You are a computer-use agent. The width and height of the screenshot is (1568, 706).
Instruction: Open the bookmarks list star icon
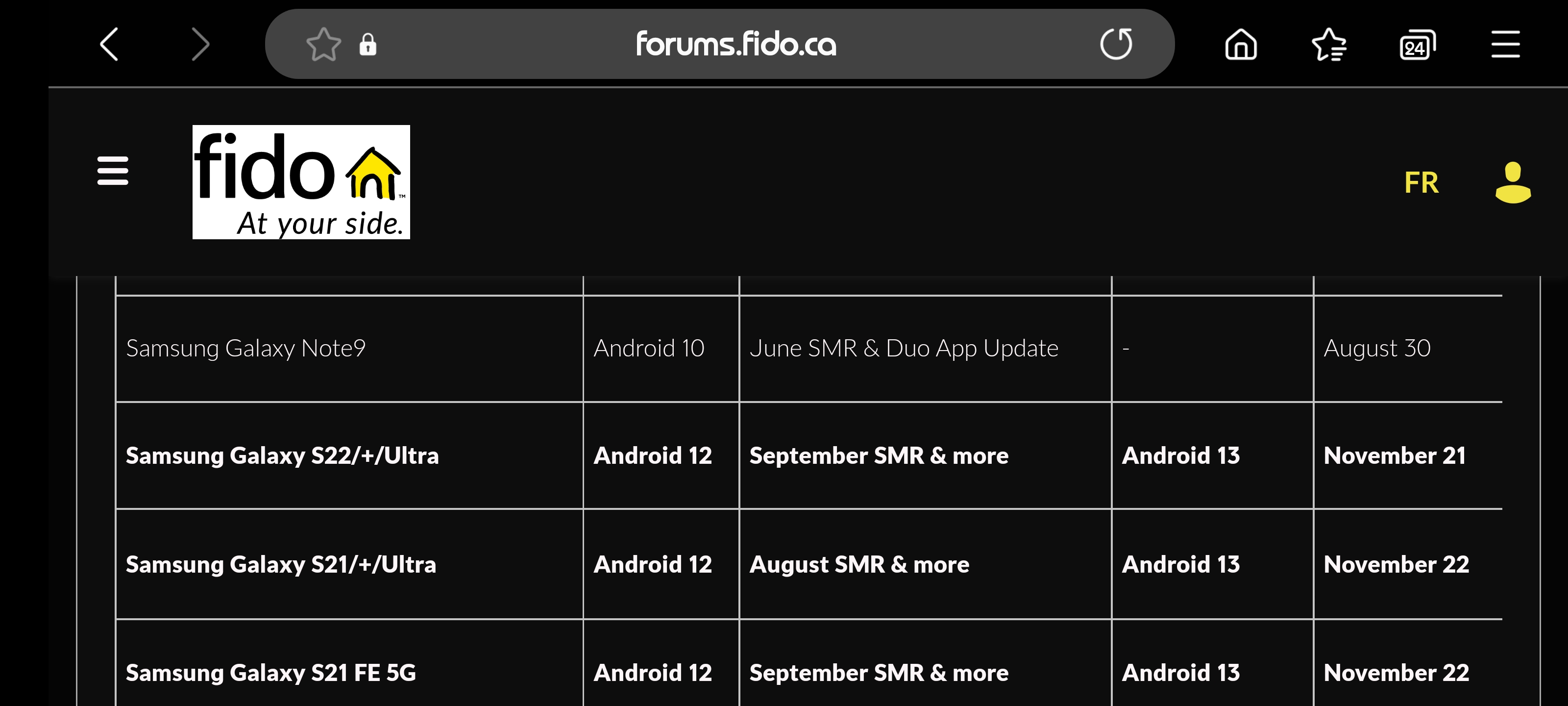pos(1329,44)
